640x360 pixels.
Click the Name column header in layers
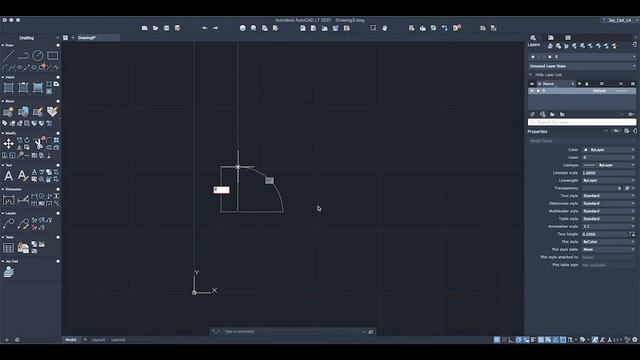point(548,84)
